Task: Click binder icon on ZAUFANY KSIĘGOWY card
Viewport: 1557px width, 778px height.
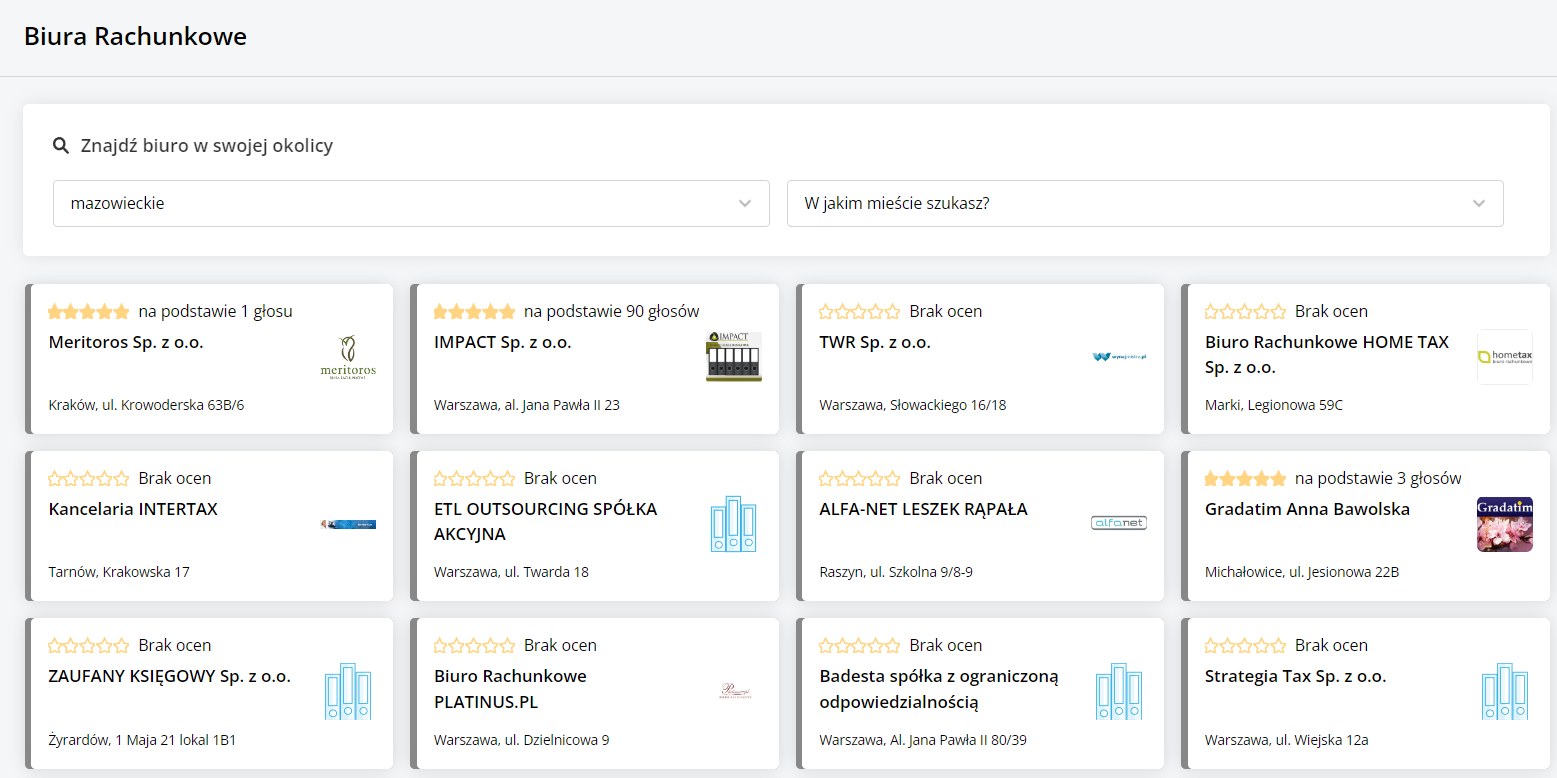Action: tap(348, 691)
